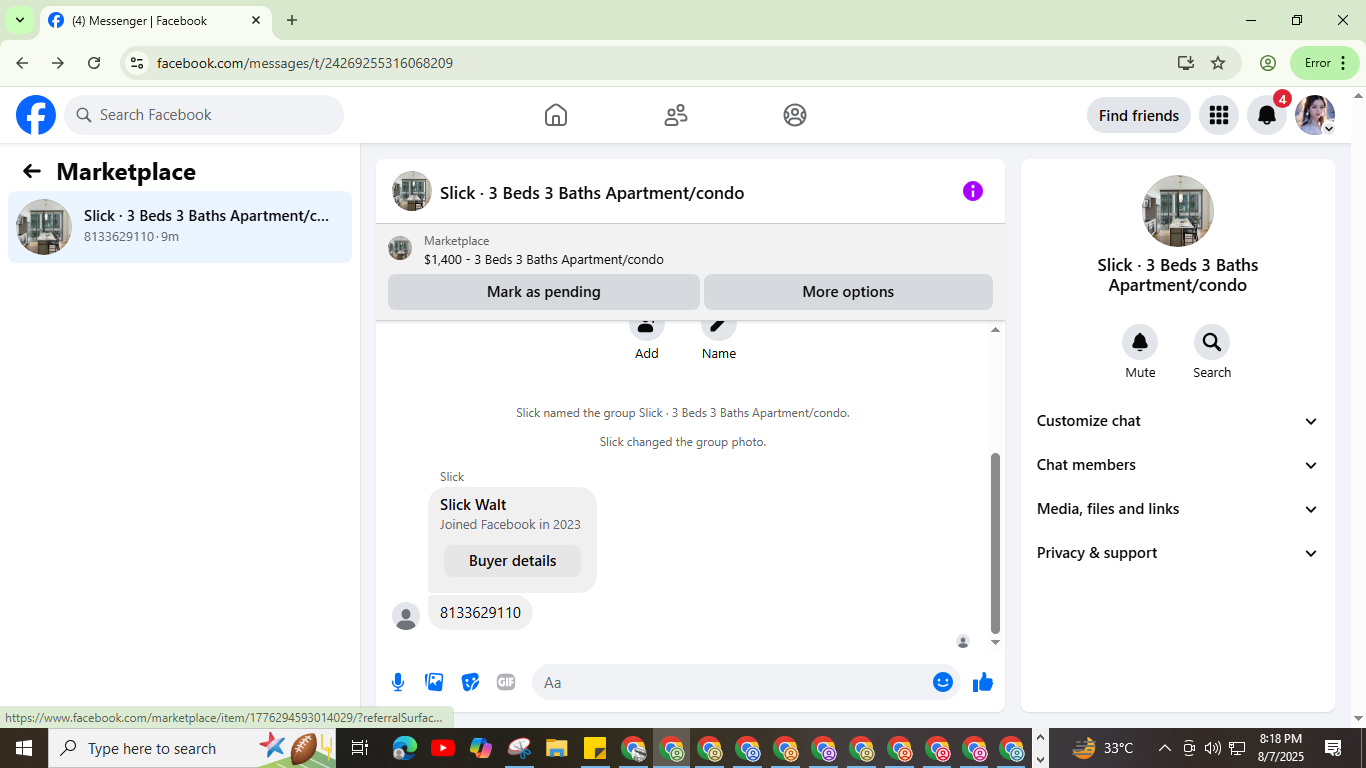The width and height of the screenshot is (1366, 768).
Task: Open Windows notification center icon
Action: (x=1333, y=748)
